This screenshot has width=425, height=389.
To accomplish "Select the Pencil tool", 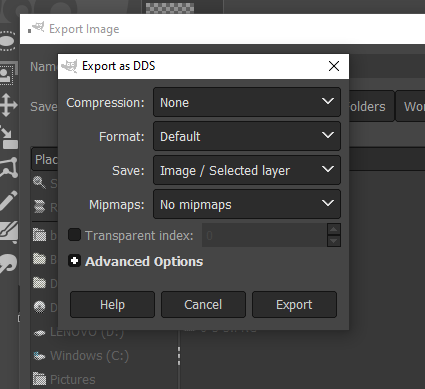I will [8, 200].
